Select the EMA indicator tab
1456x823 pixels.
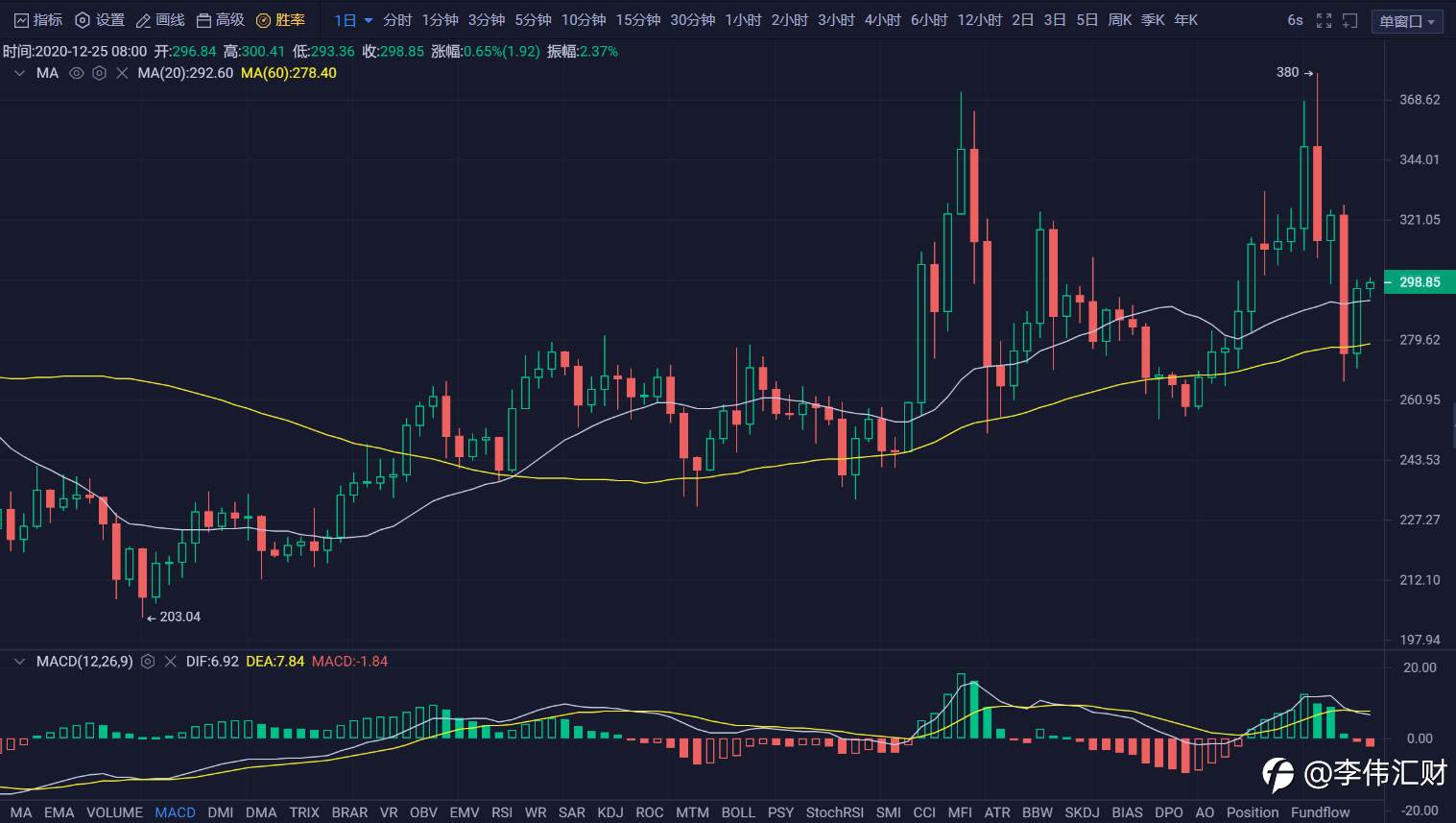pyautogui.click(x=59, y=812)
